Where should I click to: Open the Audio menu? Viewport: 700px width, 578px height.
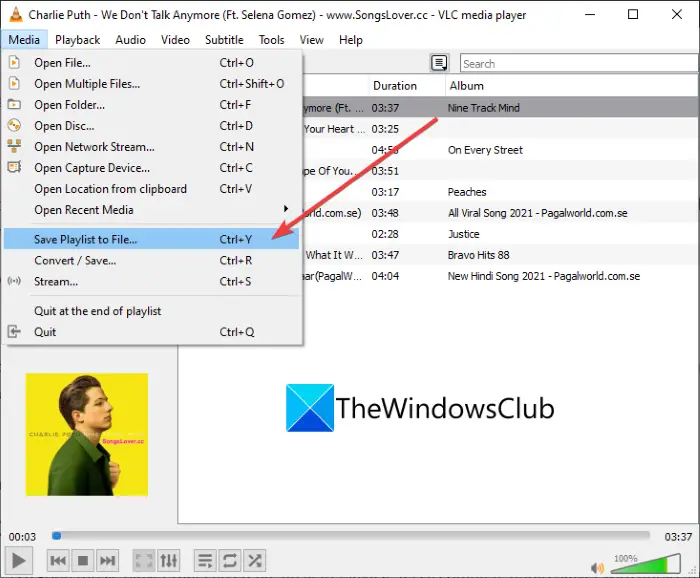(130, 40)
